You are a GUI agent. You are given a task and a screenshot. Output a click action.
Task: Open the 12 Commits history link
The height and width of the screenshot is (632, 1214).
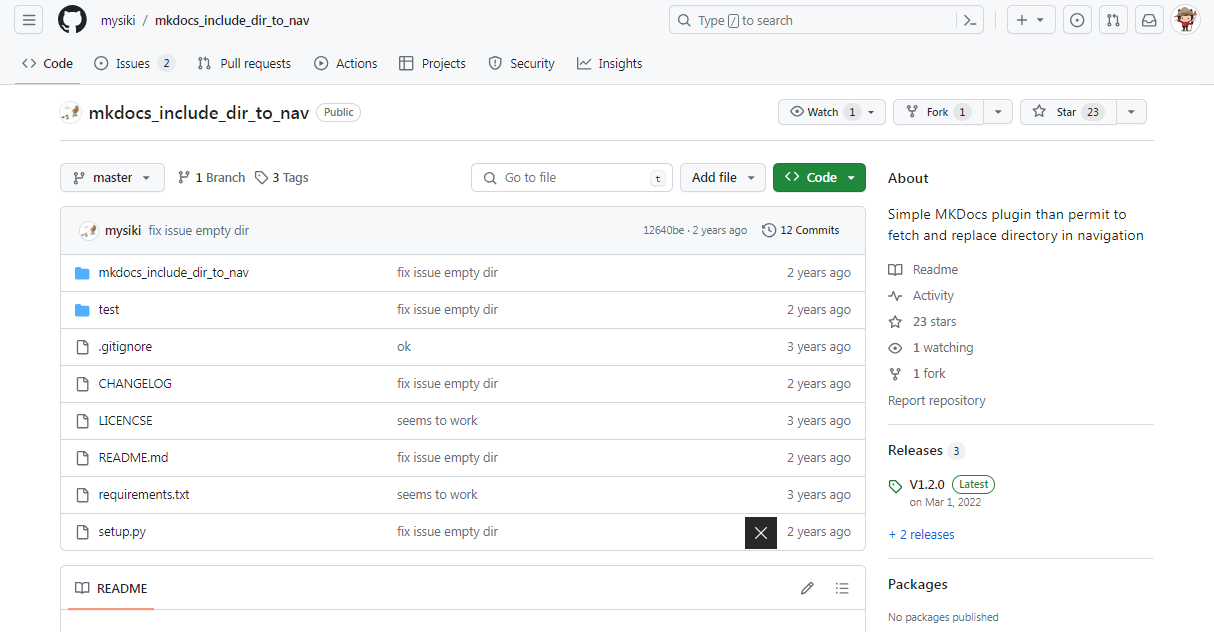click(x=800, y=230)
